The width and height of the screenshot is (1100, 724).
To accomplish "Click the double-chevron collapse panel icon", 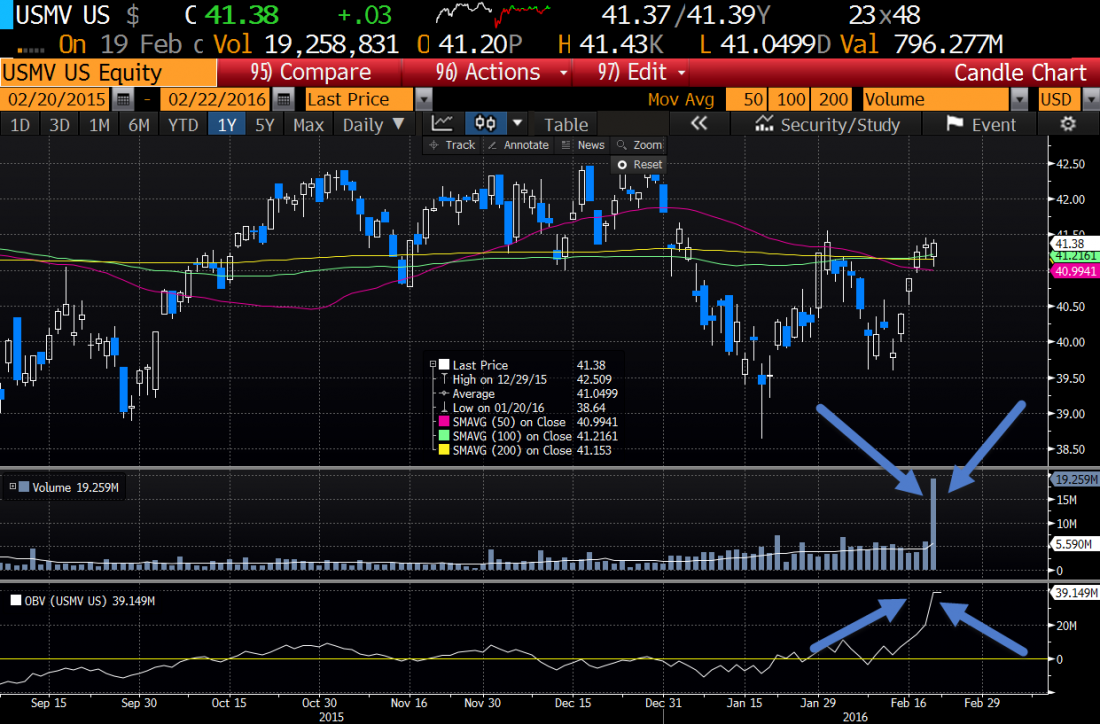I will pos(699,124).
